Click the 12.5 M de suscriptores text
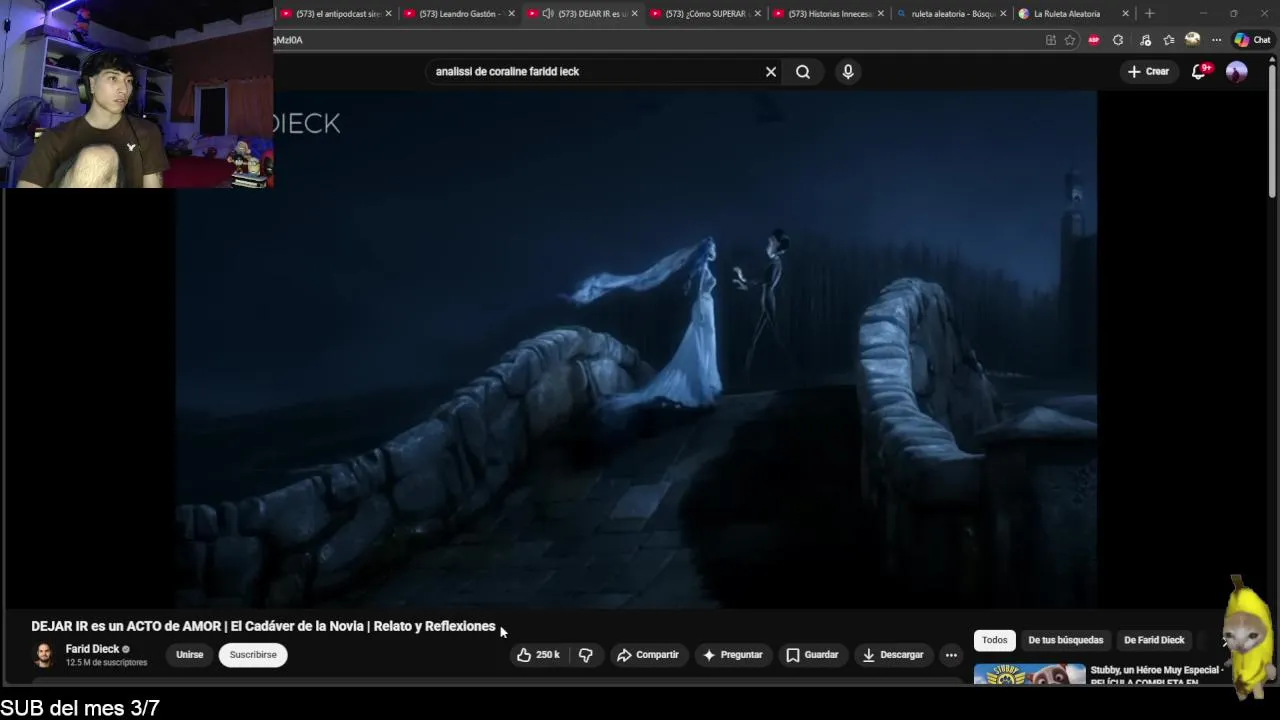This screenshot has width=1280, height=720. click(106, 663)
